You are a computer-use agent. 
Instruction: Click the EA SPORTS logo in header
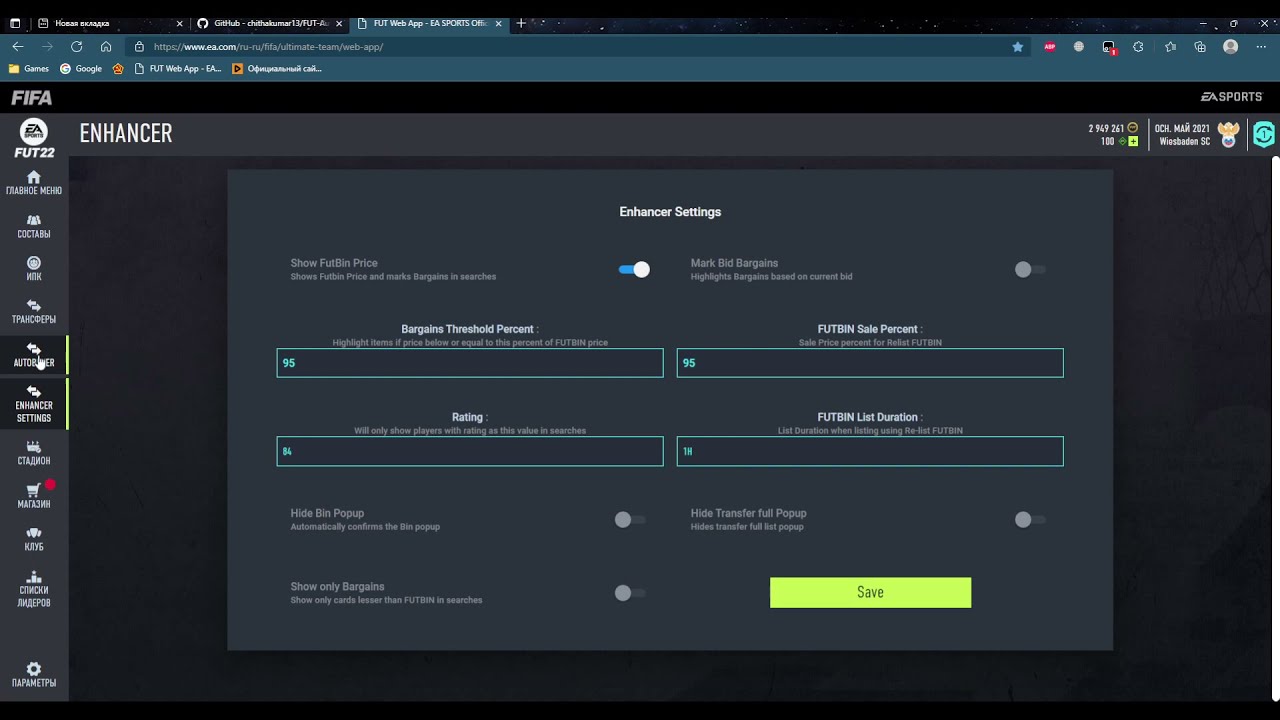click(x=1231, y=97)
